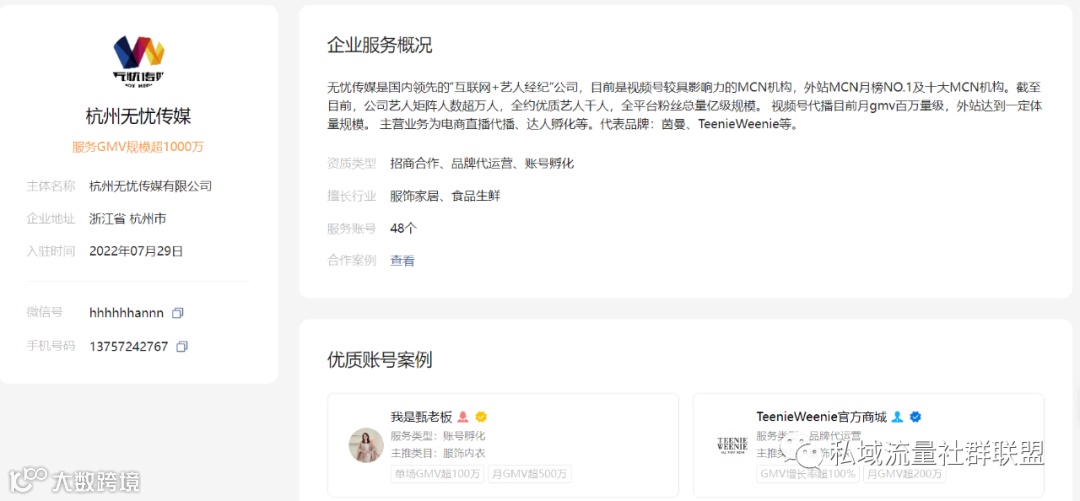The image size is (1080, 501).
Task: Click the 企业服务概况 heading
Action: pos(380,46)
